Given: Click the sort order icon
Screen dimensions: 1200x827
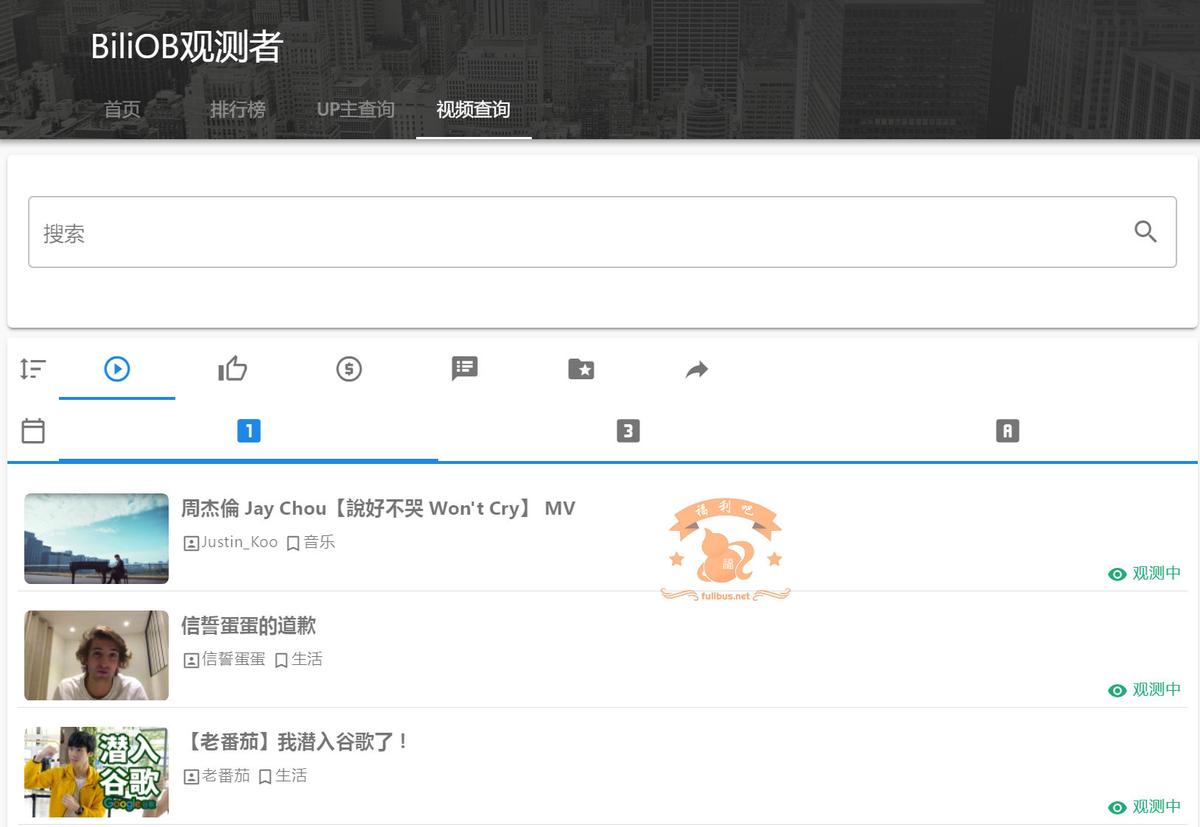Looking at the screenshot, I should [x=33, y=369].
